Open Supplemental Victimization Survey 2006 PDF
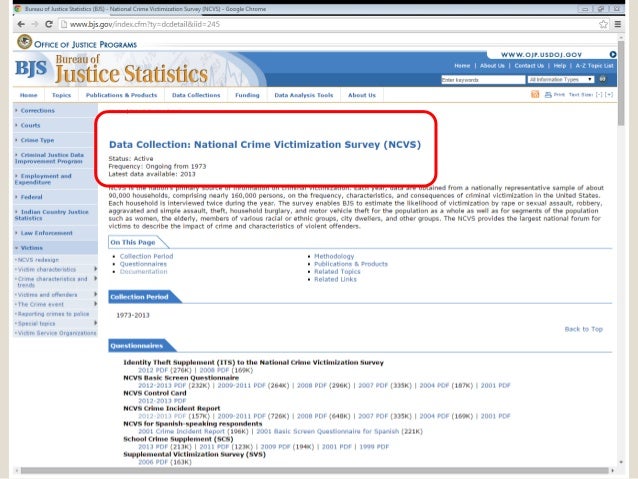638x479 pixels. click(153, 462)
